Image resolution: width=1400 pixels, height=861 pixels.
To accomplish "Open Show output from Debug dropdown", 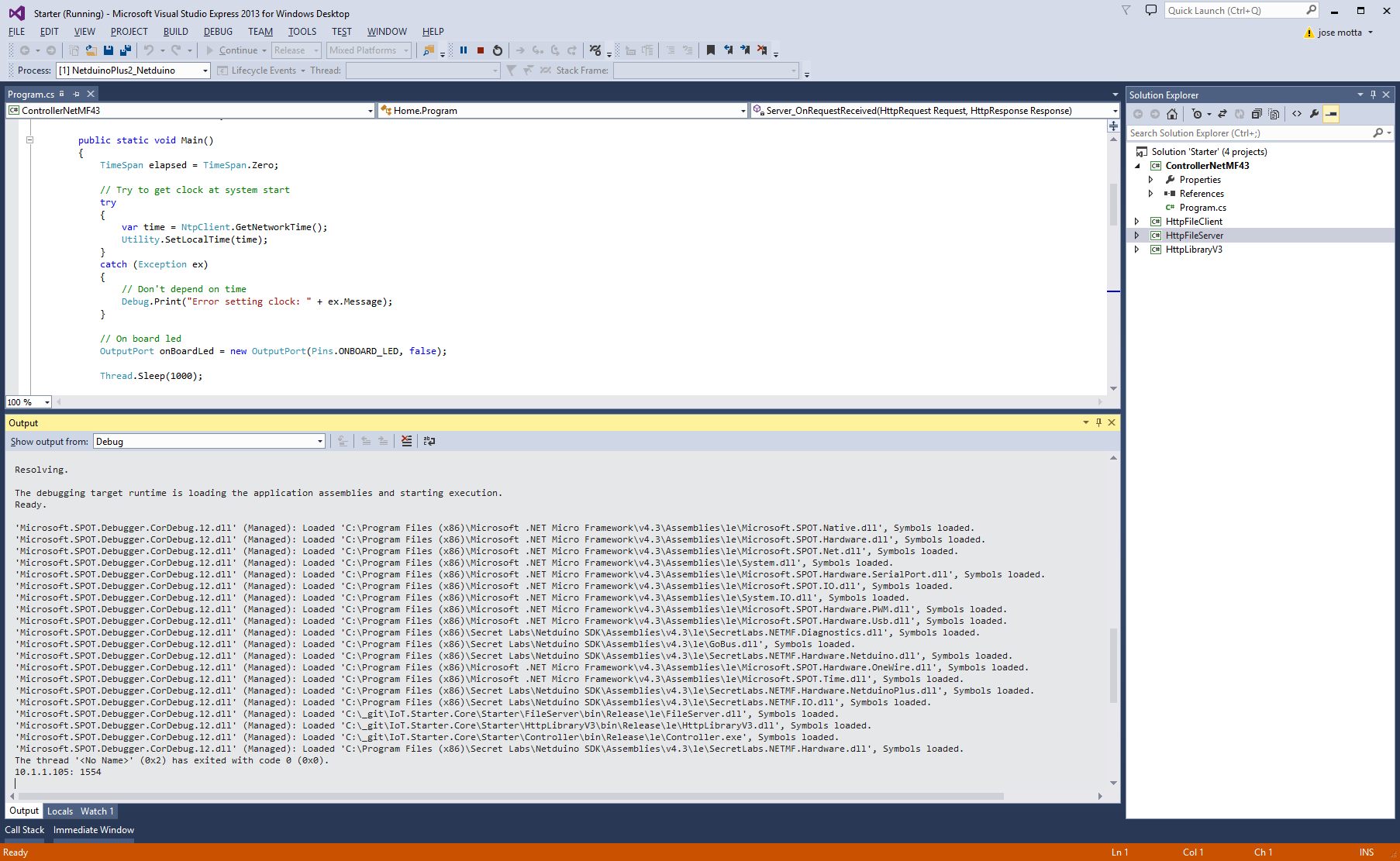I will click(x=209, y=441).
